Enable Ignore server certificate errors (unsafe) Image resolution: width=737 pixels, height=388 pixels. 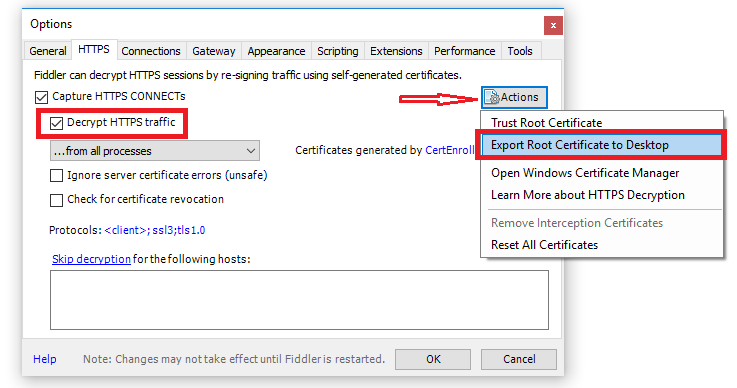56,175
